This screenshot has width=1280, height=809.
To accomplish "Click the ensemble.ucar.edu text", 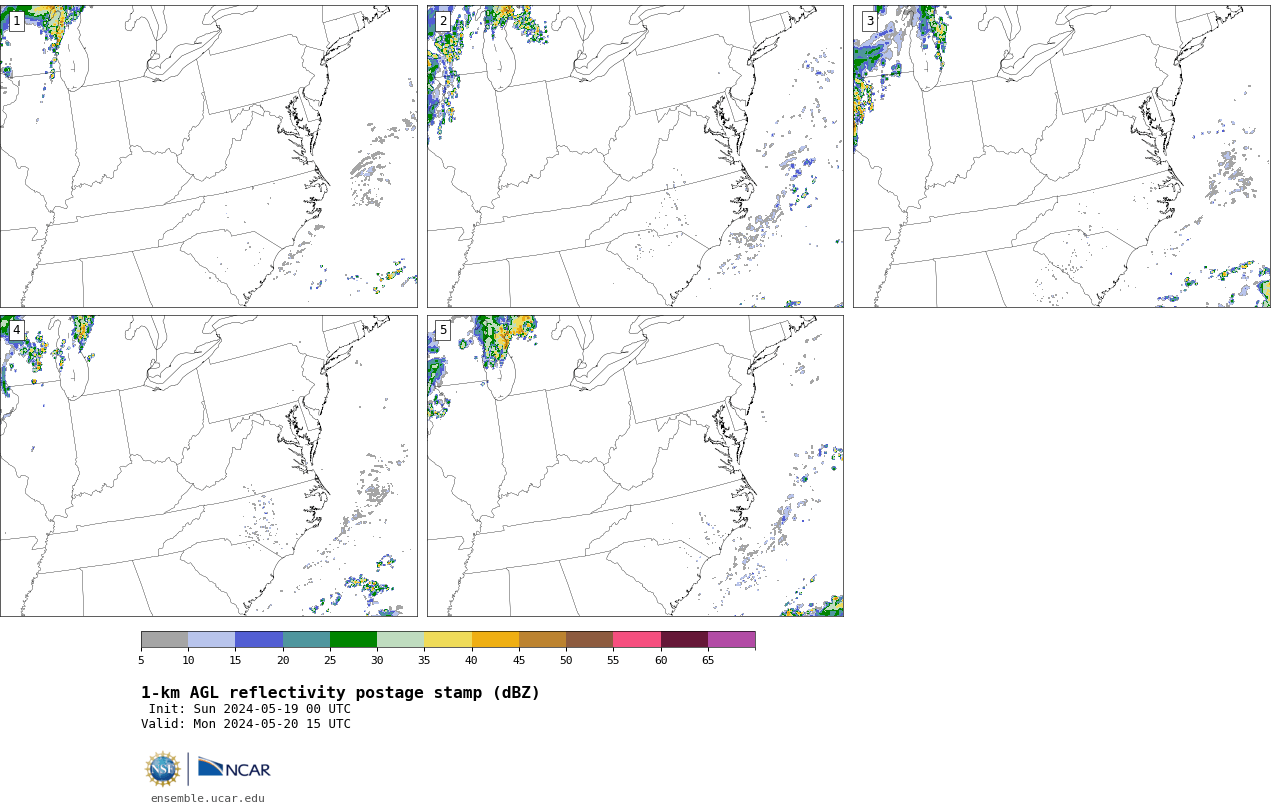I will [208, 798].
